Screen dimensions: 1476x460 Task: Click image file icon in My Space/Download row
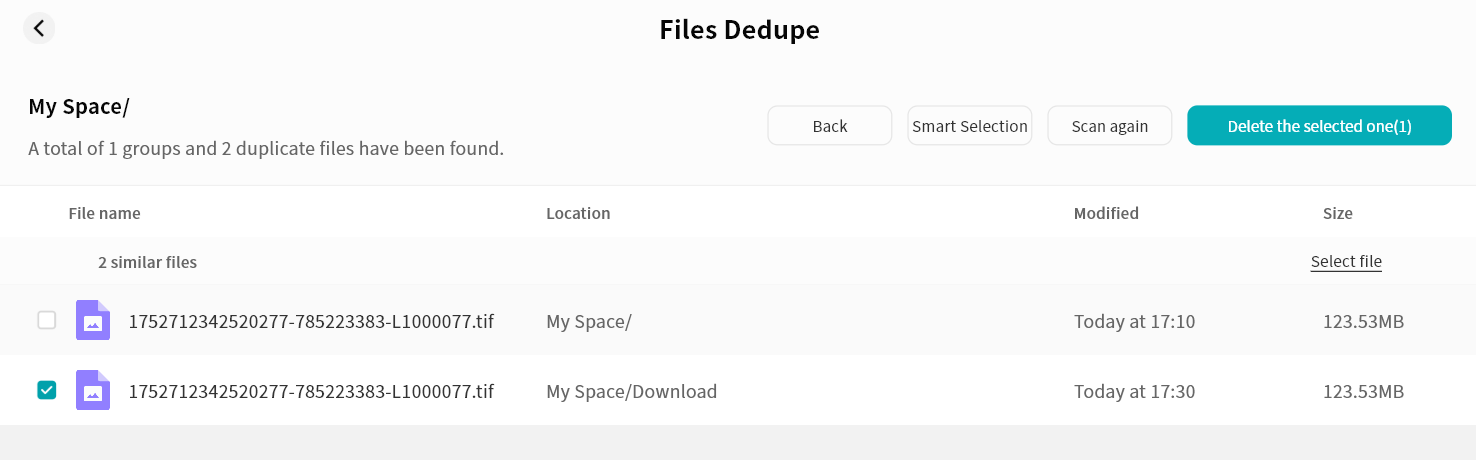coord(93,391)
